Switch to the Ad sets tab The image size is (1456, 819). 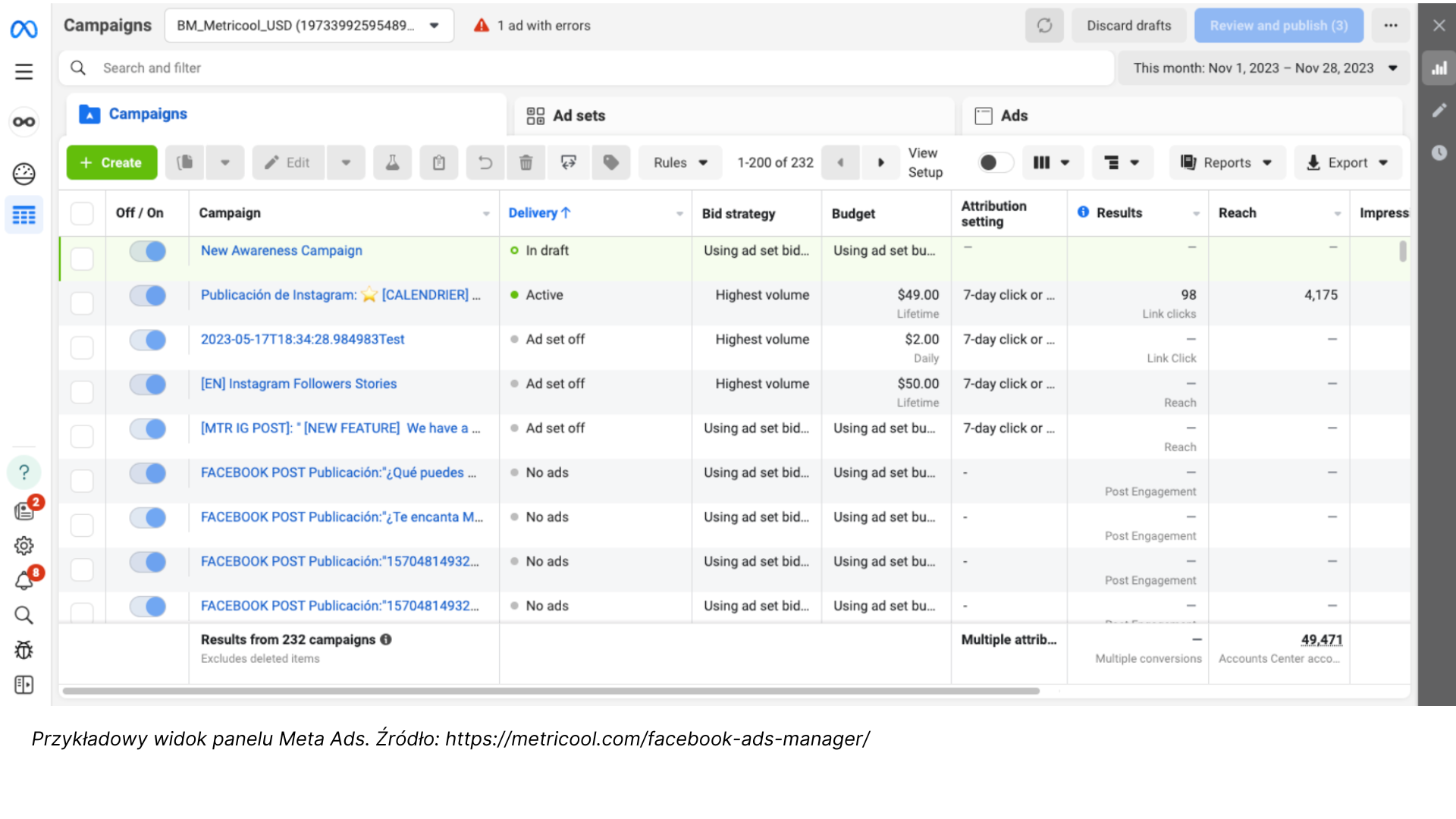(579, 115)
